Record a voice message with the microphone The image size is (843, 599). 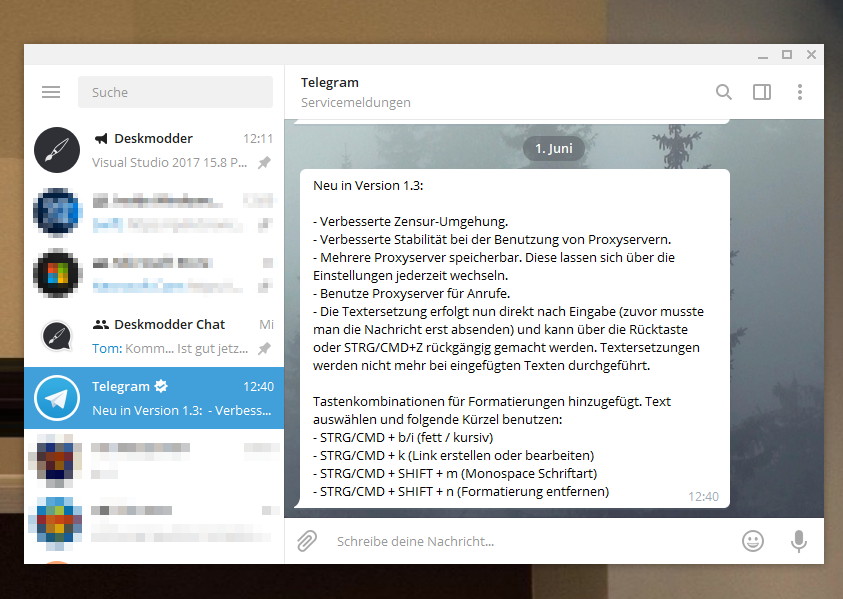tap(799, 541)
